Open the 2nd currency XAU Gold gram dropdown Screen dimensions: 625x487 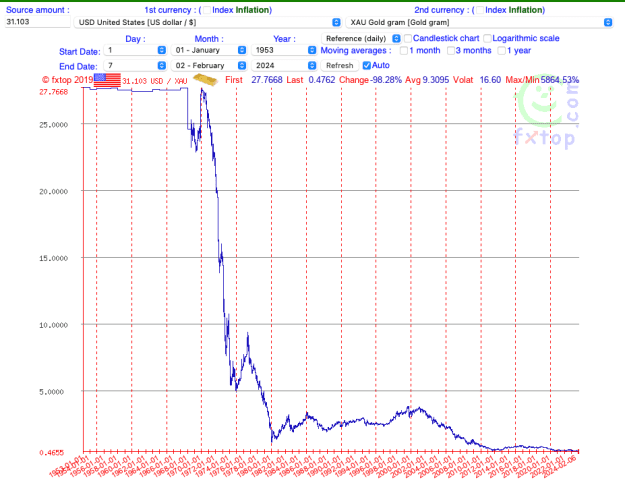[479, 22]
